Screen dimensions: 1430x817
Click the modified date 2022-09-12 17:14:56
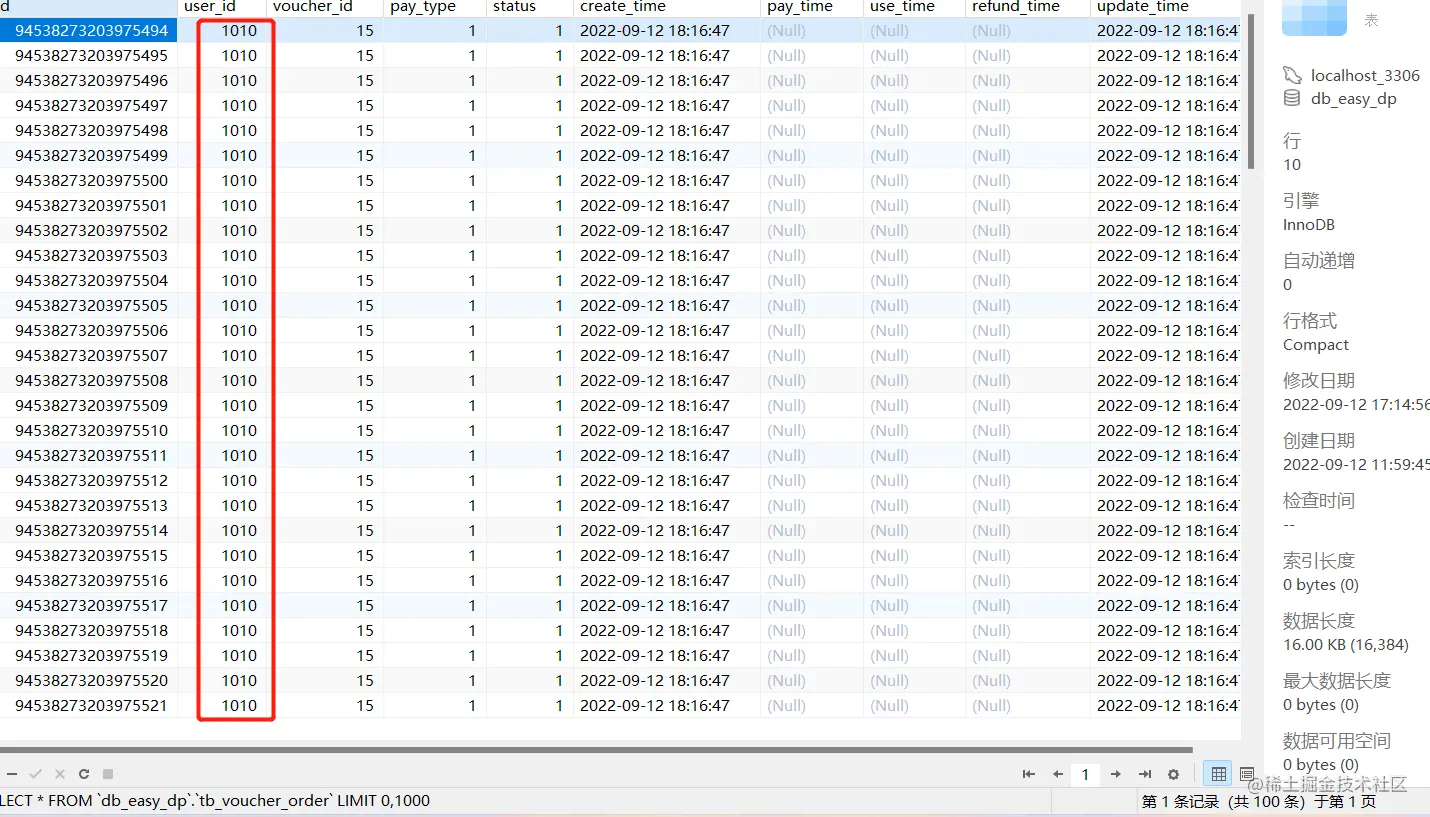tap(1356, 405)
